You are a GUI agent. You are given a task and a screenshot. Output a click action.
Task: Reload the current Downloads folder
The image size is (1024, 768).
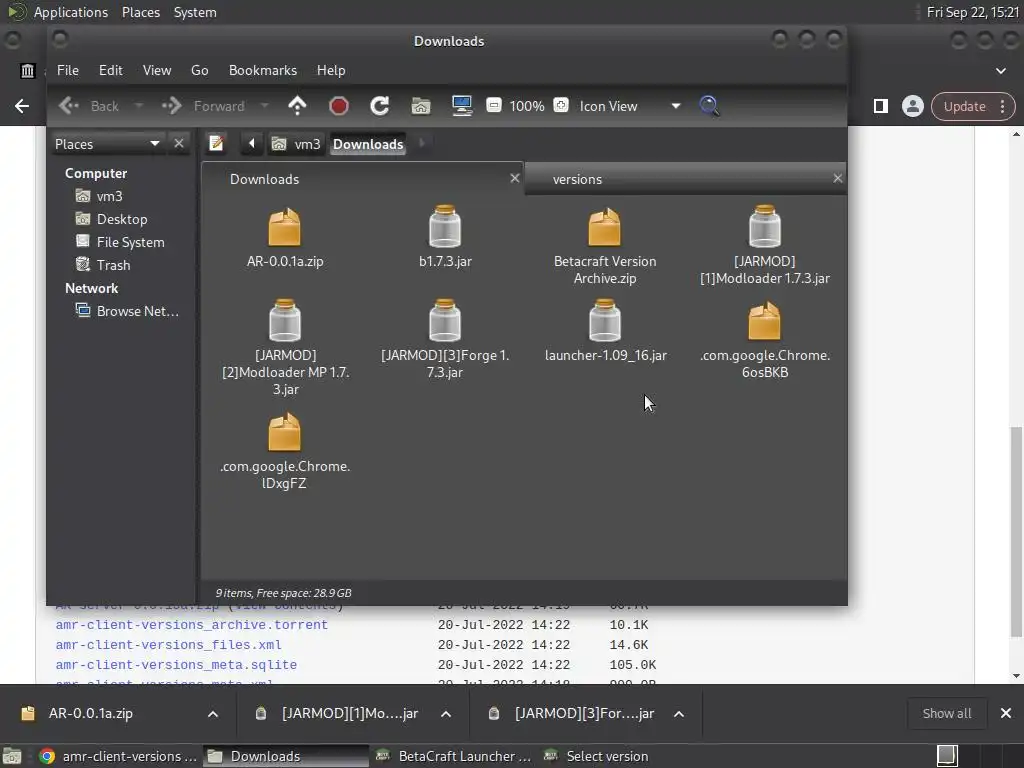pos(379,106)
